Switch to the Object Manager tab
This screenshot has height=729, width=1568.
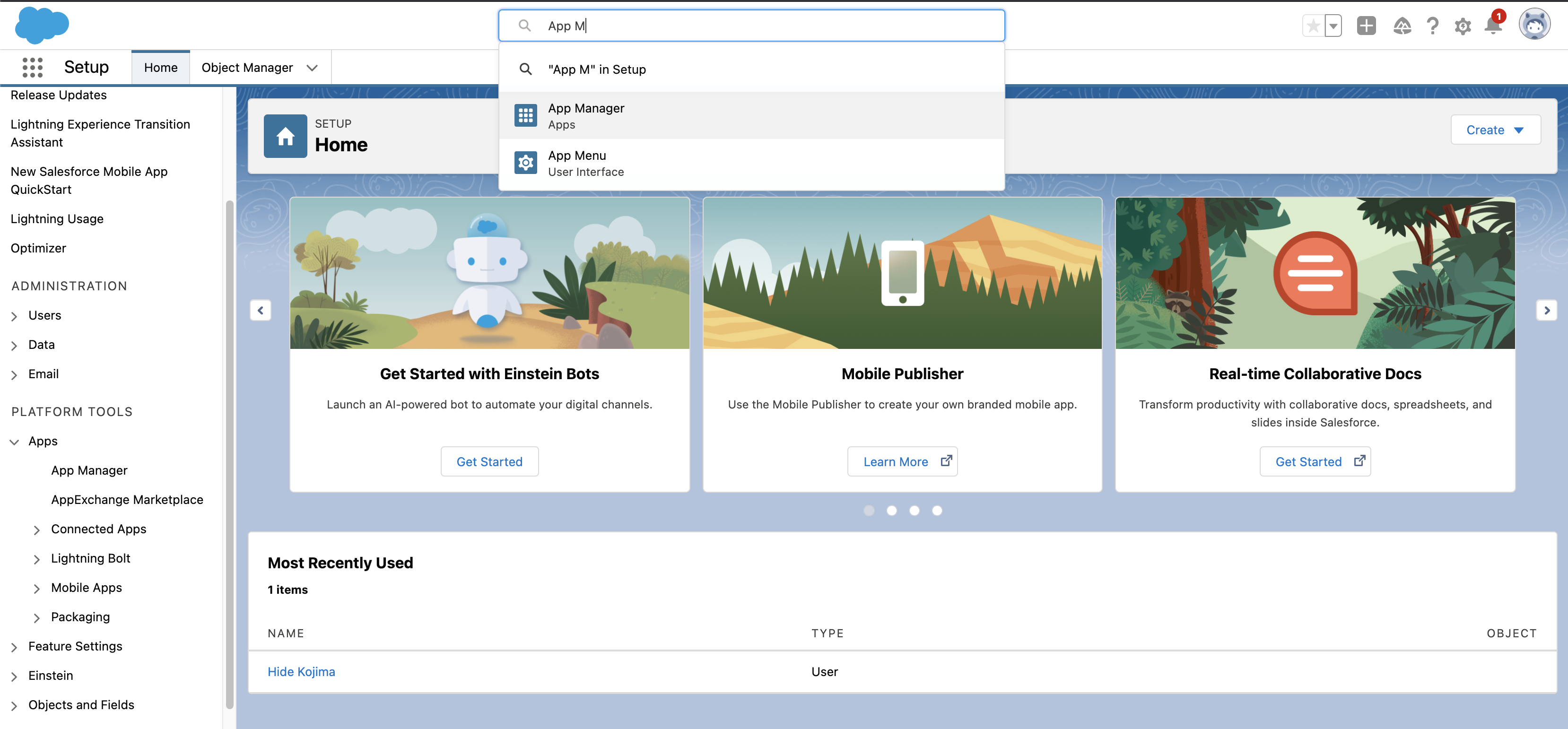pos(247,67)
